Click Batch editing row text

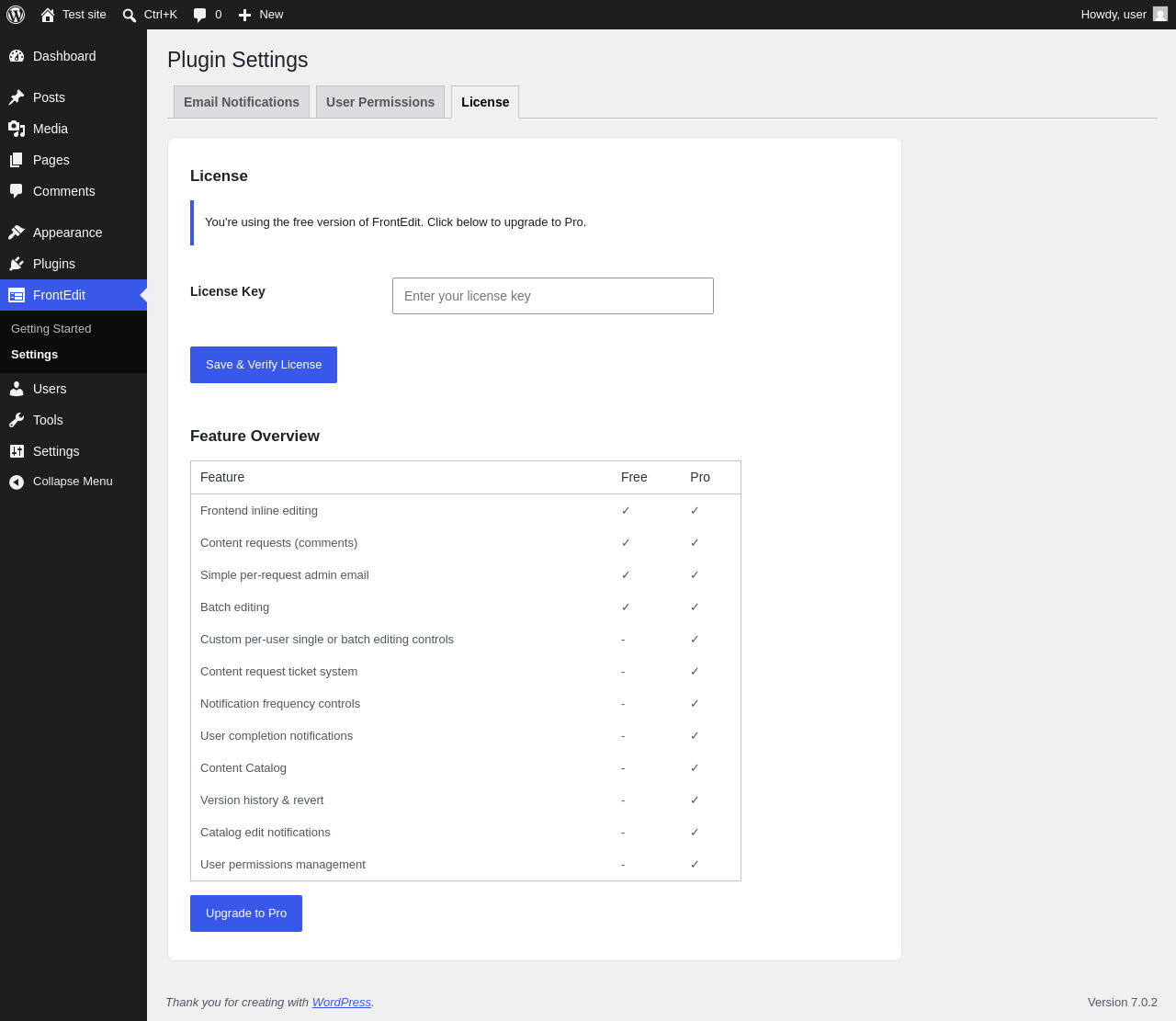235,607
